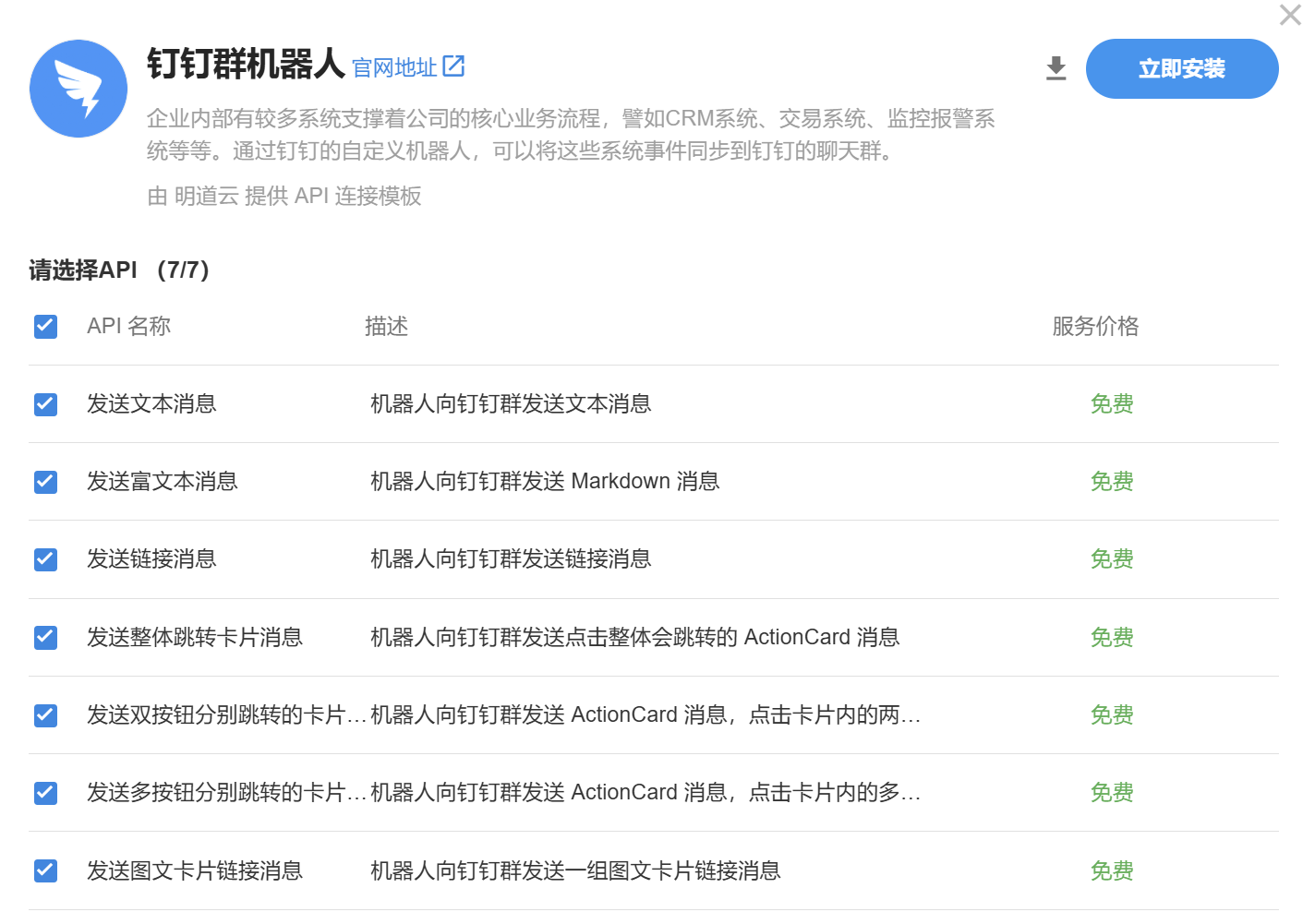The image size is (1303, 924).
Task: Open the 官网地址 link
Action: click(394, 67)
